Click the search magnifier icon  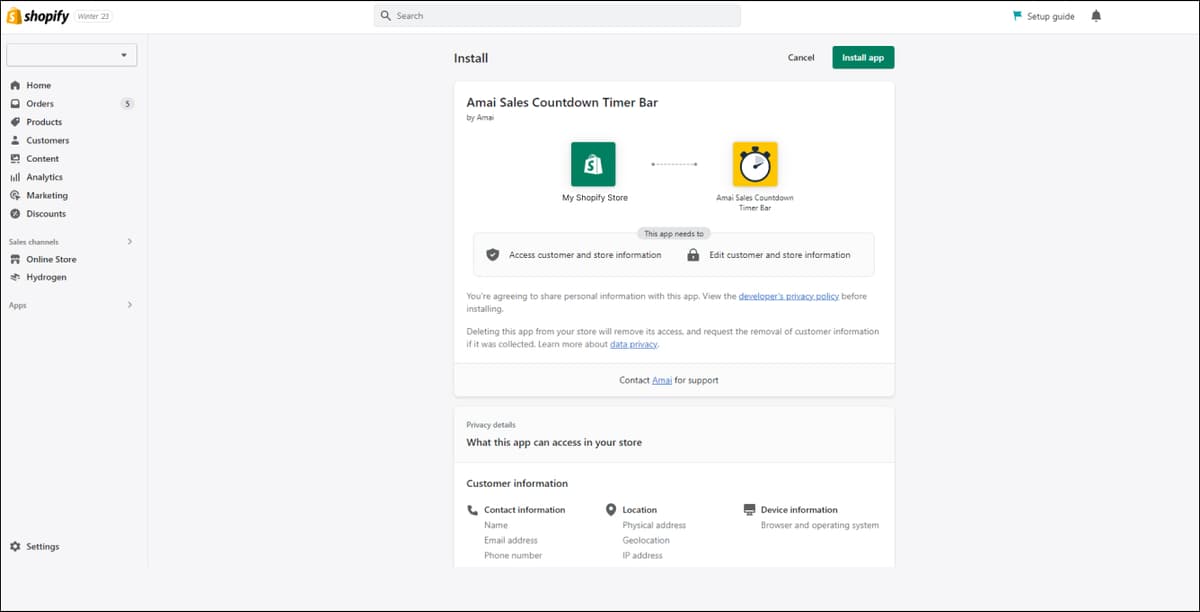[386, 16]
